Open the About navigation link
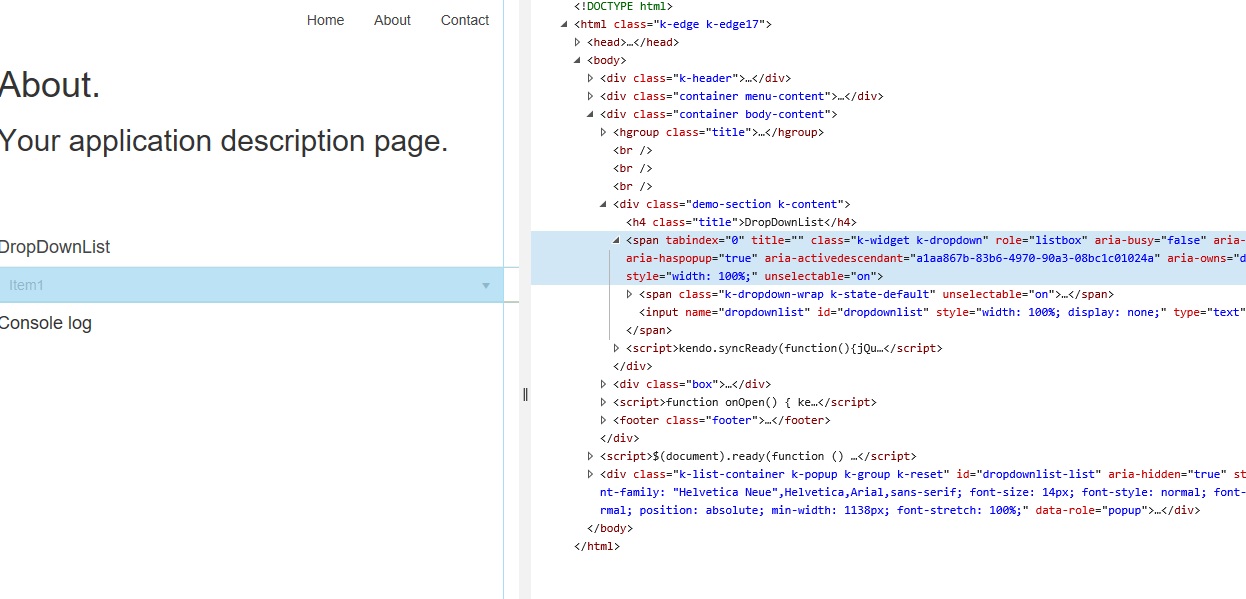1246x599 pixels. [392, 20]
